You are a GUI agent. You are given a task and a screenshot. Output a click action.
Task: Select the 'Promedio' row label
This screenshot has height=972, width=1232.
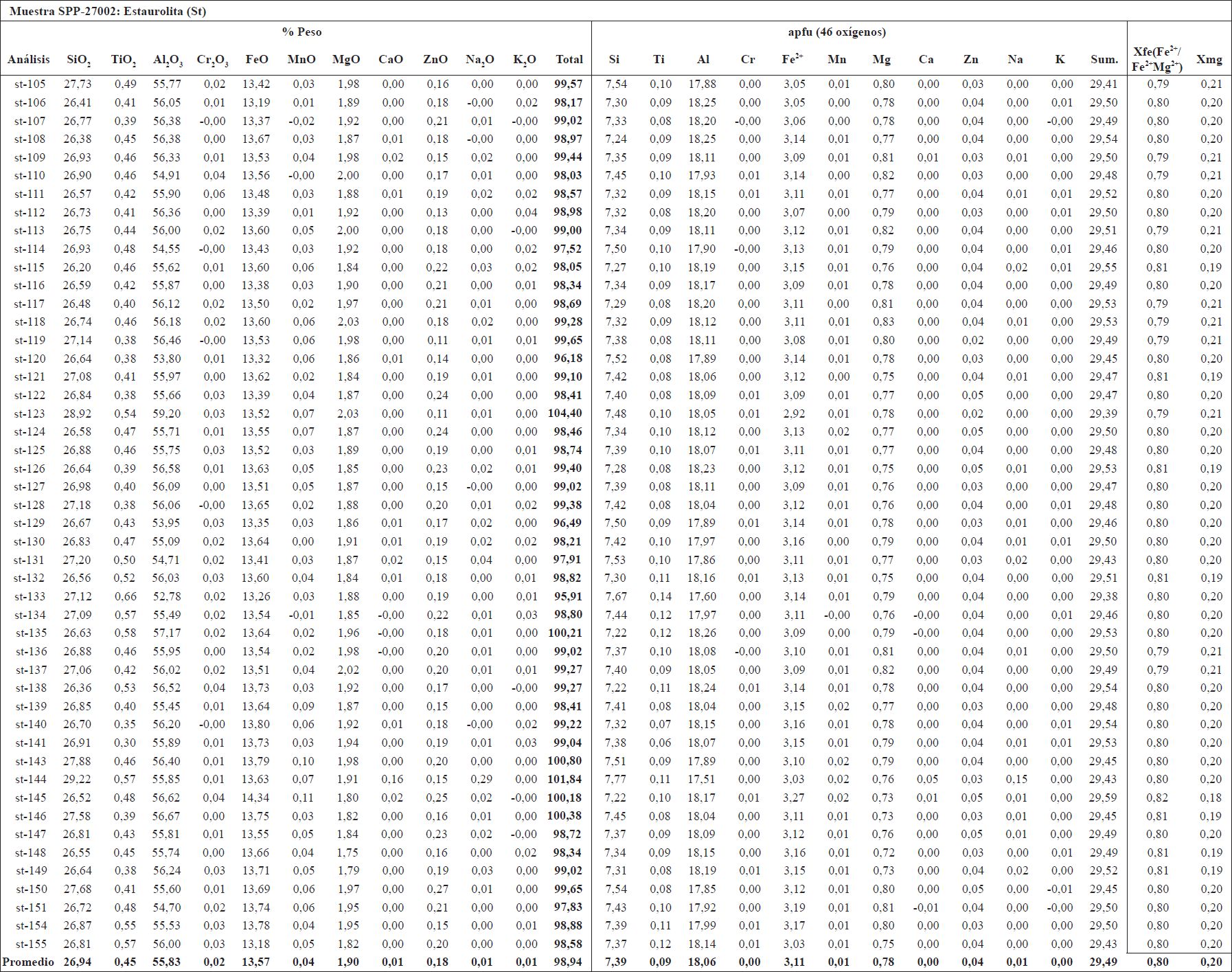click(29, 962)
